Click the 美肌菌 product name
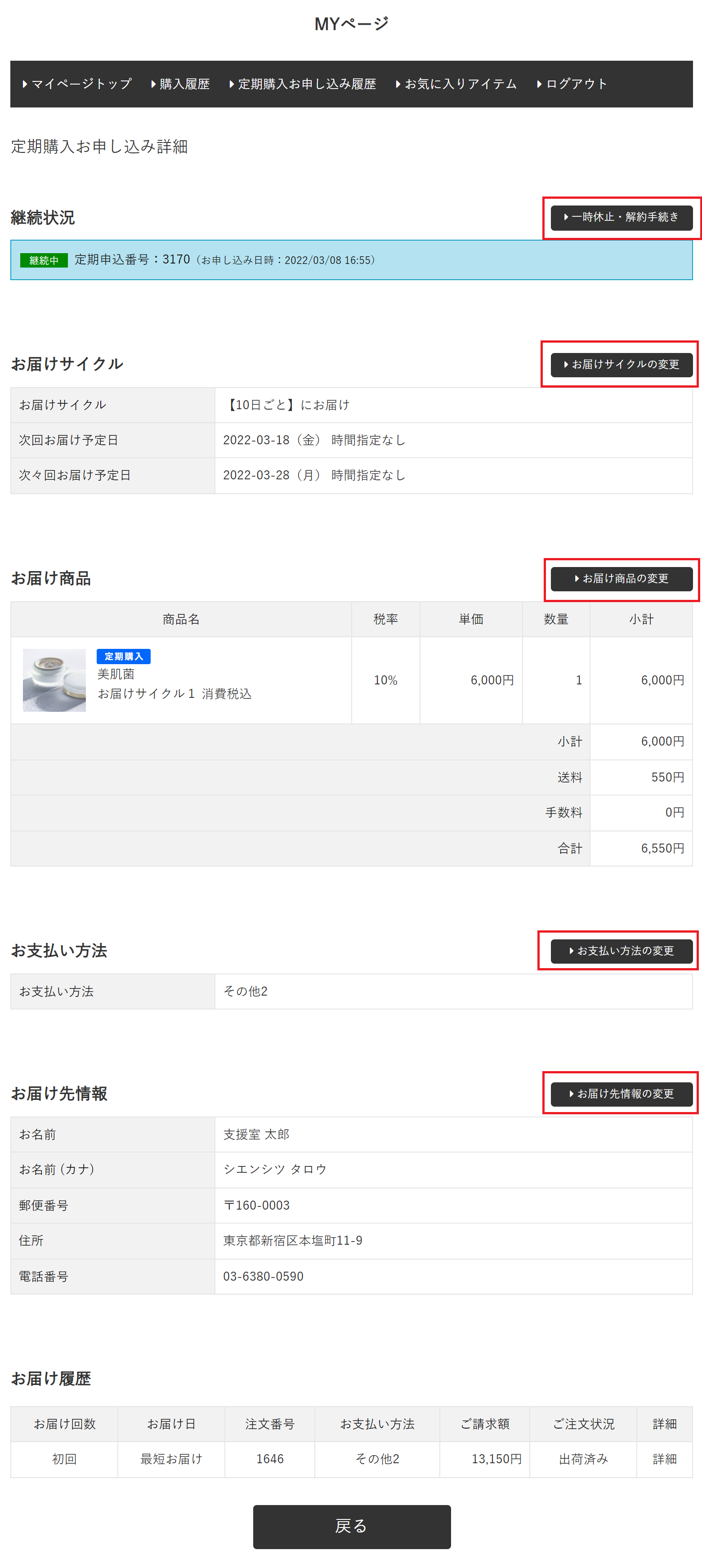The height and width of the screenshot is (1568, 702). [x=116, y=675]
